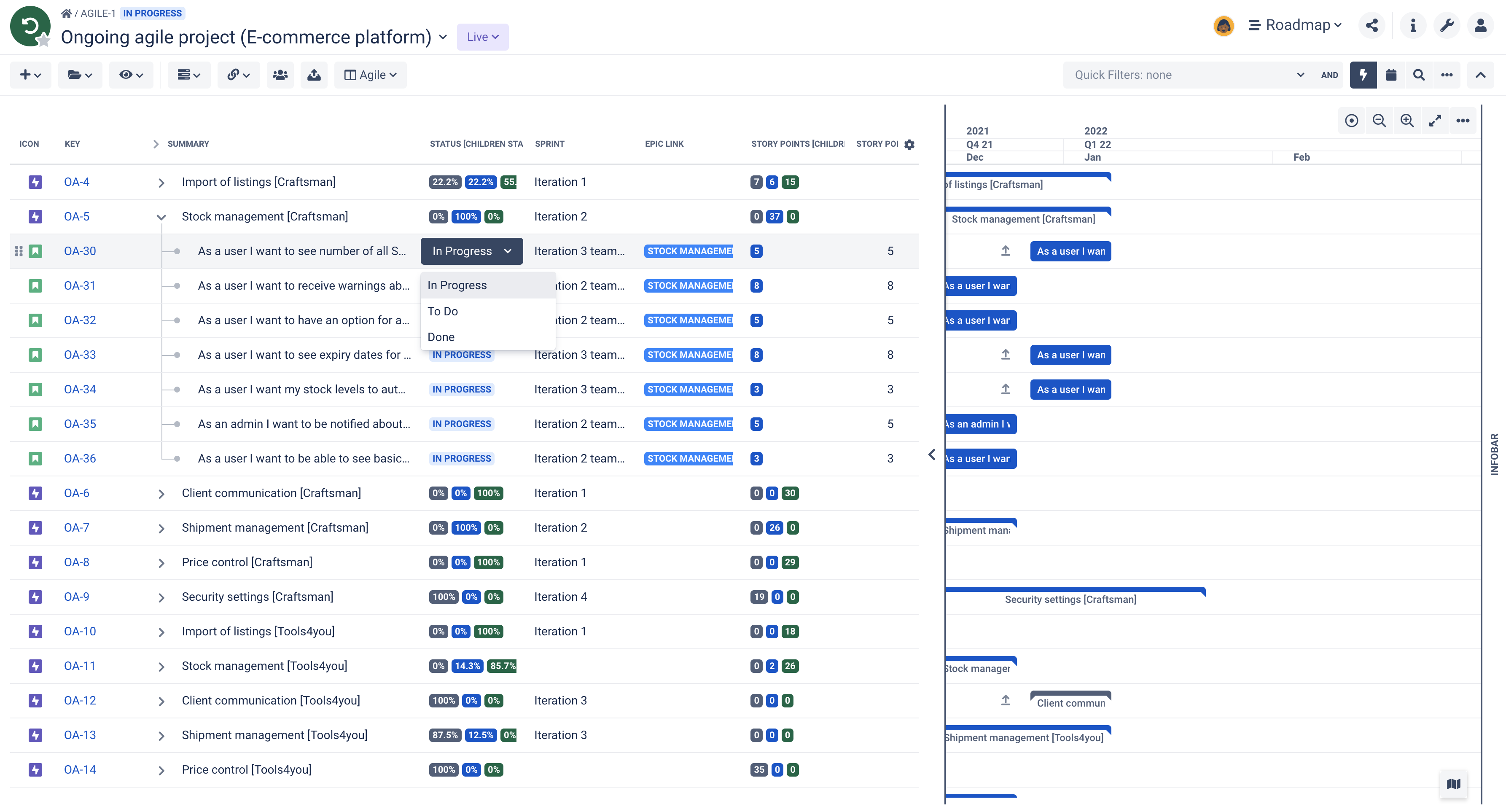
Task: Open the search icon above the timeline
Action: point(1419,75)
